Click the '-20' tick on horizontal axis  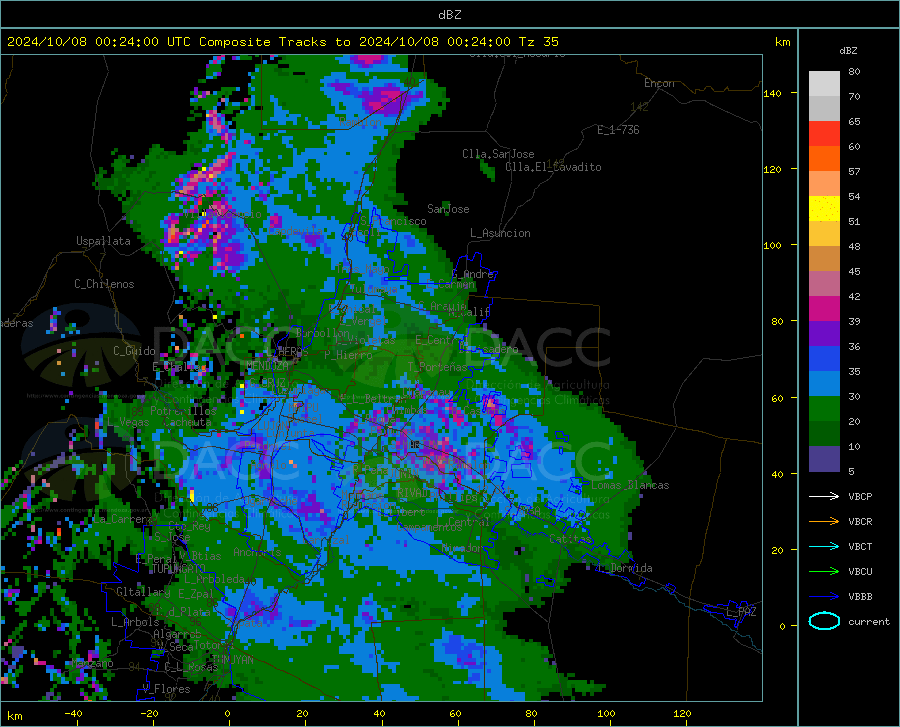pos(149,714)
